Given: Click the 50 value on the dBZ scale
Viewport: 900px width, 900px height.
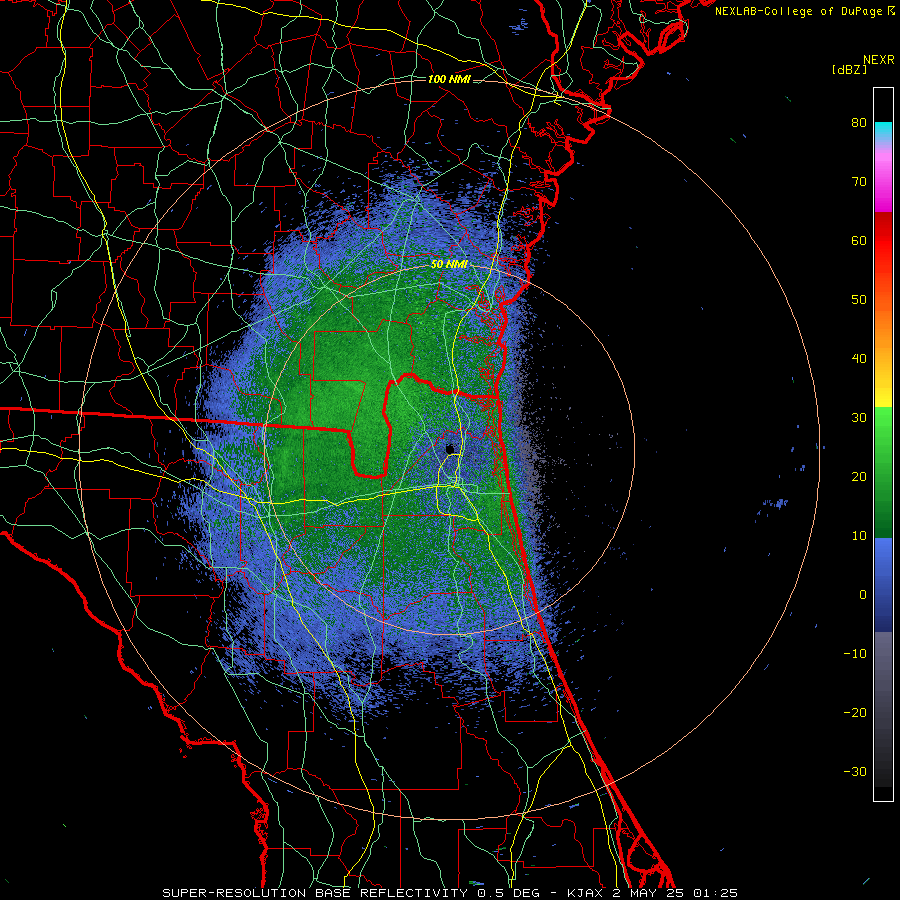Looking at the screenshot, I should [x=859, y=300].
